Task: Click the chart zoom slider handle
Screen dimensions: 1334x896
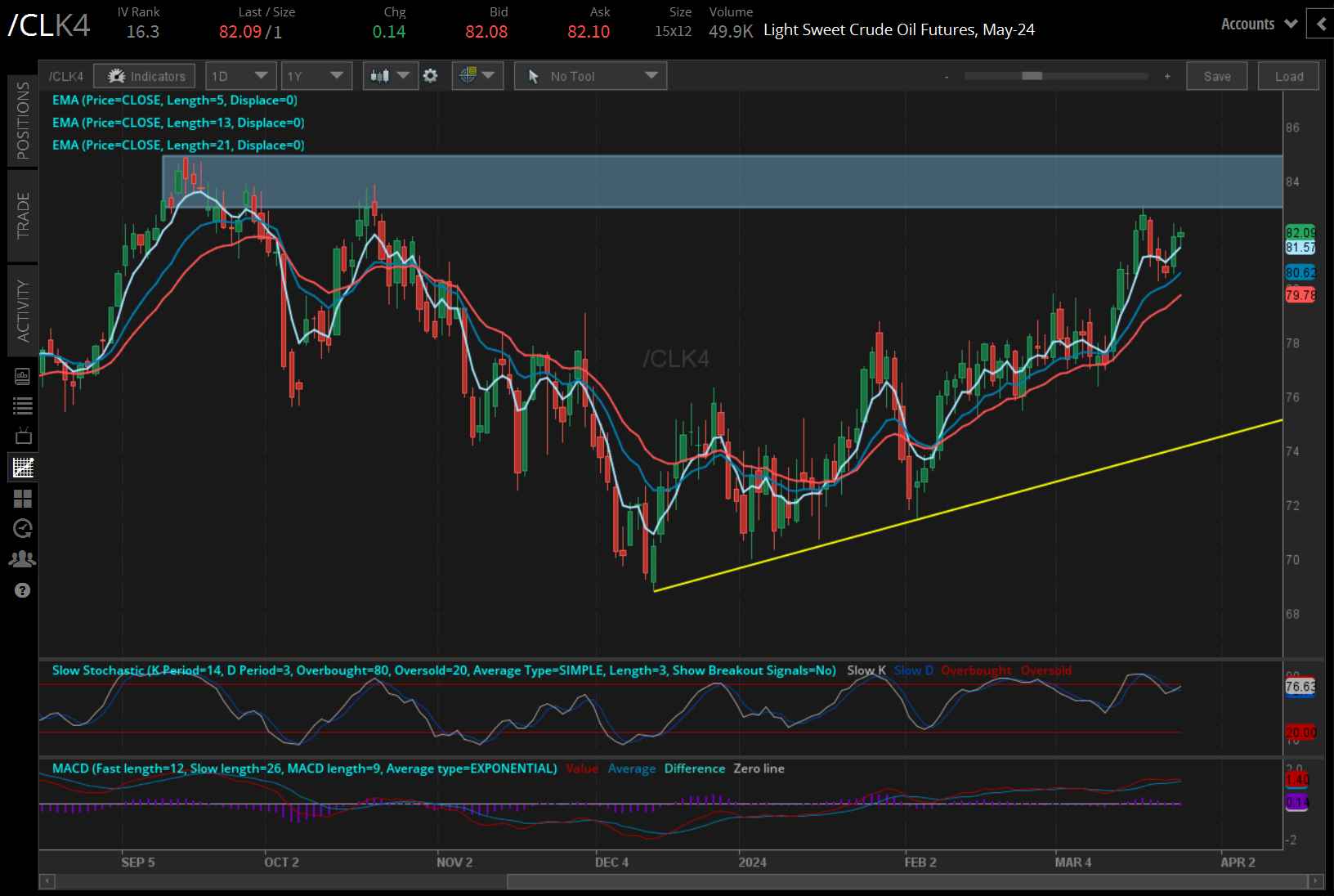Action: [x=1032, y=76]
